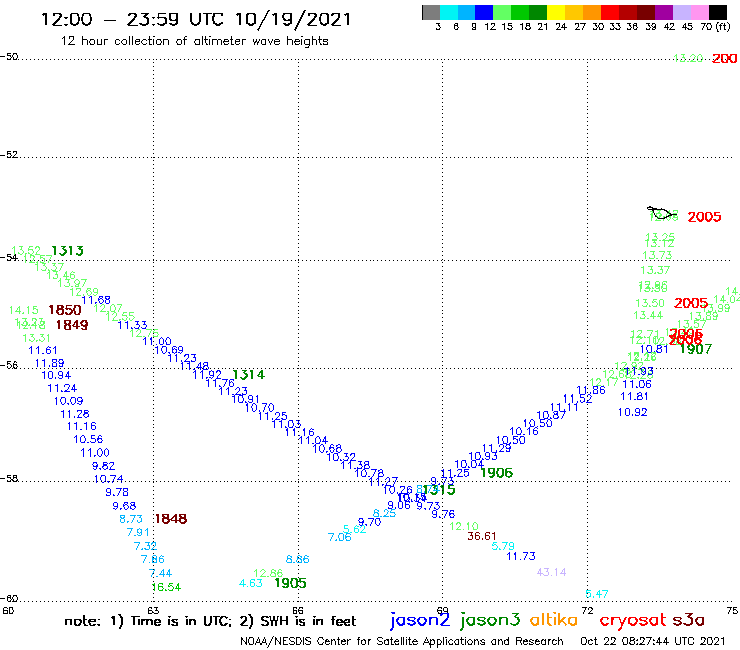The height and width of the screenshot is (650, 740).
Task: Click the blue value 11.73
Action: coord(521,557)
